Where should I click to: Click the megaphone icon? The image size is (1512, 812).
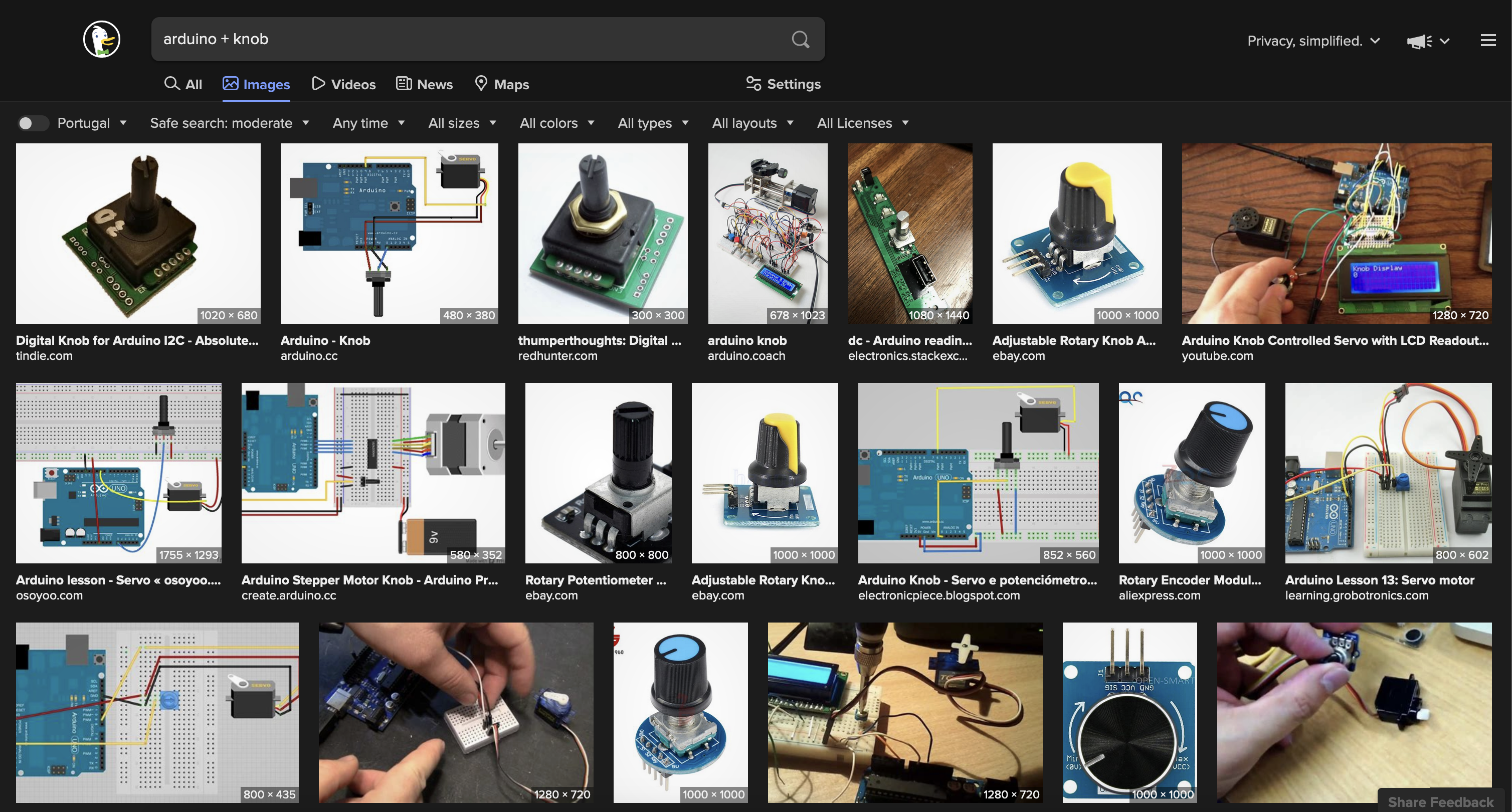pos(1419,41)
